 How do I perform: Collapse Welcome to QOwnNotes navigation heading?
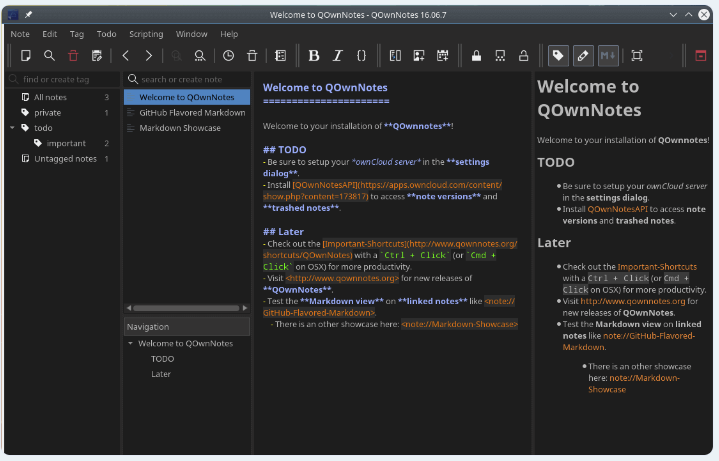coord(130,343)
